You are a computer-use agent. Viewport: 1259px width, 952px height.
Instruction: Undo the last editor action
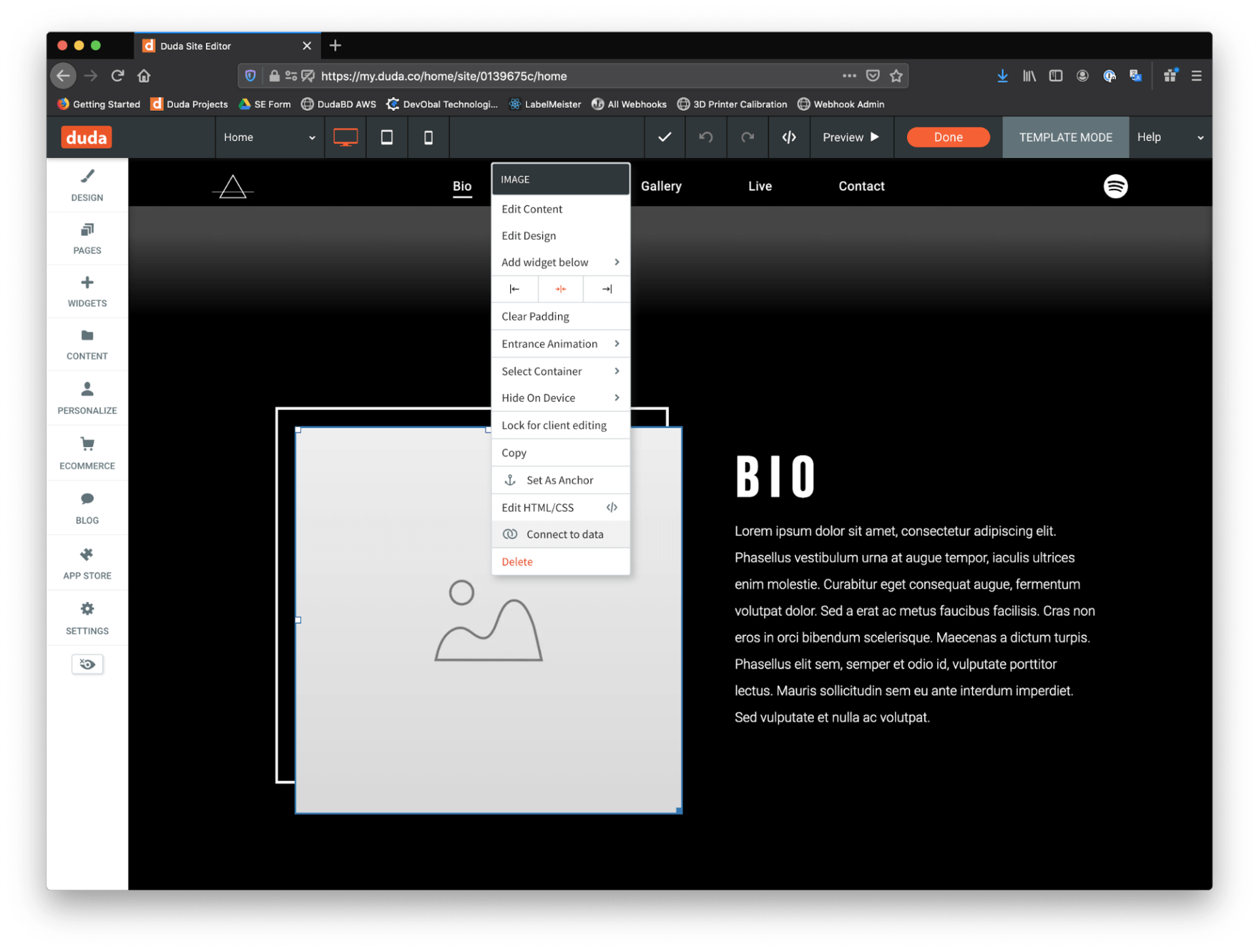click(706, 137)
